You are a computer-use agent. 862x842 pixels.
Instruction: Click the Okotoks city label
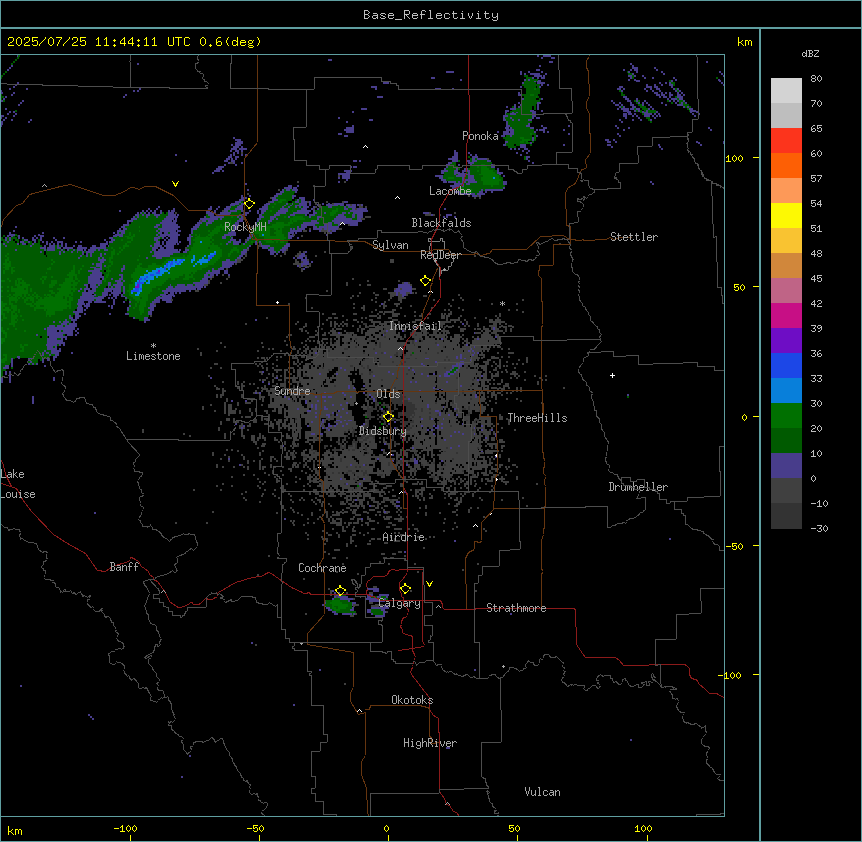tap(412, 700)
